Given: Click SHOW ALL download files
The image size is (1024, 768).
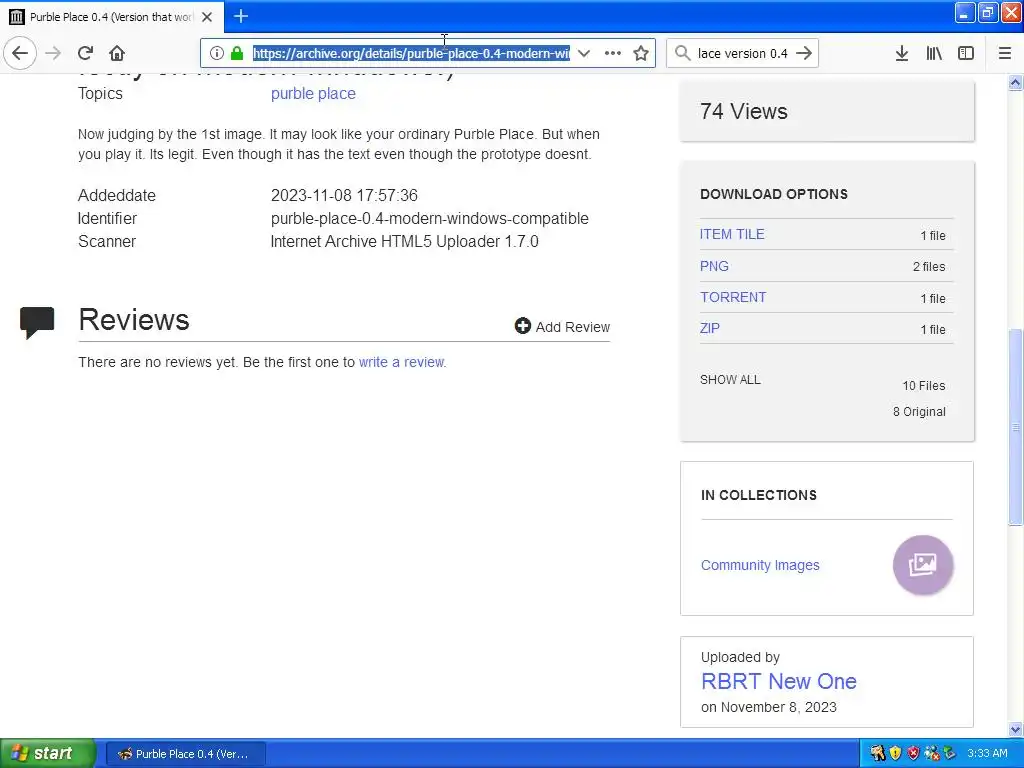Looking at the screenshot, I should [730, 380].
